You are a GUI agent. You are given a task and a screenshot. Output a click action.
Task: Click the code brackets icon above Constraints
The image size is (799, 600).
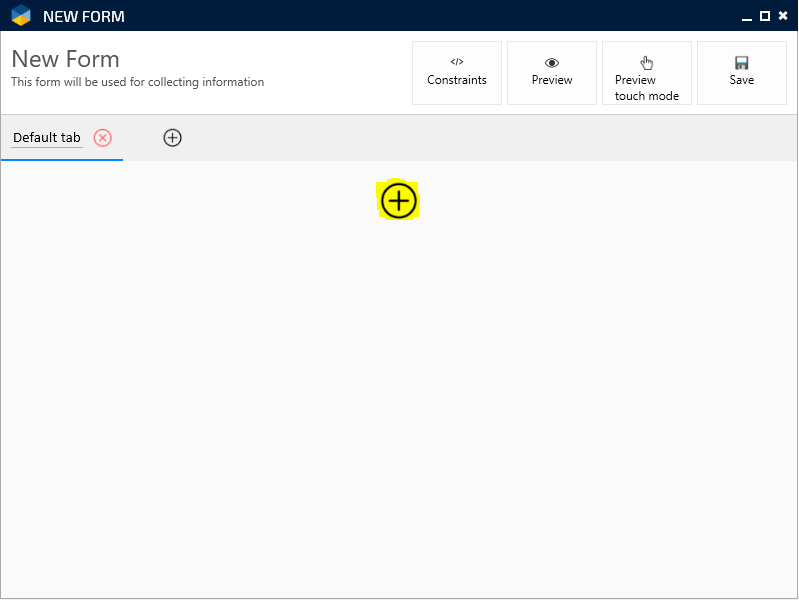(x=457, y=62)
